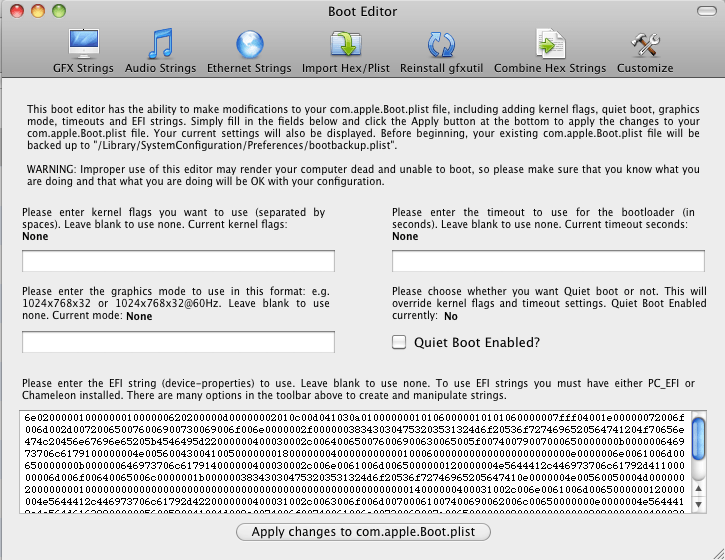Click the EFI text area scroll up arrow
The height and width of the screenshot is (560, 725).
(699, 488)
